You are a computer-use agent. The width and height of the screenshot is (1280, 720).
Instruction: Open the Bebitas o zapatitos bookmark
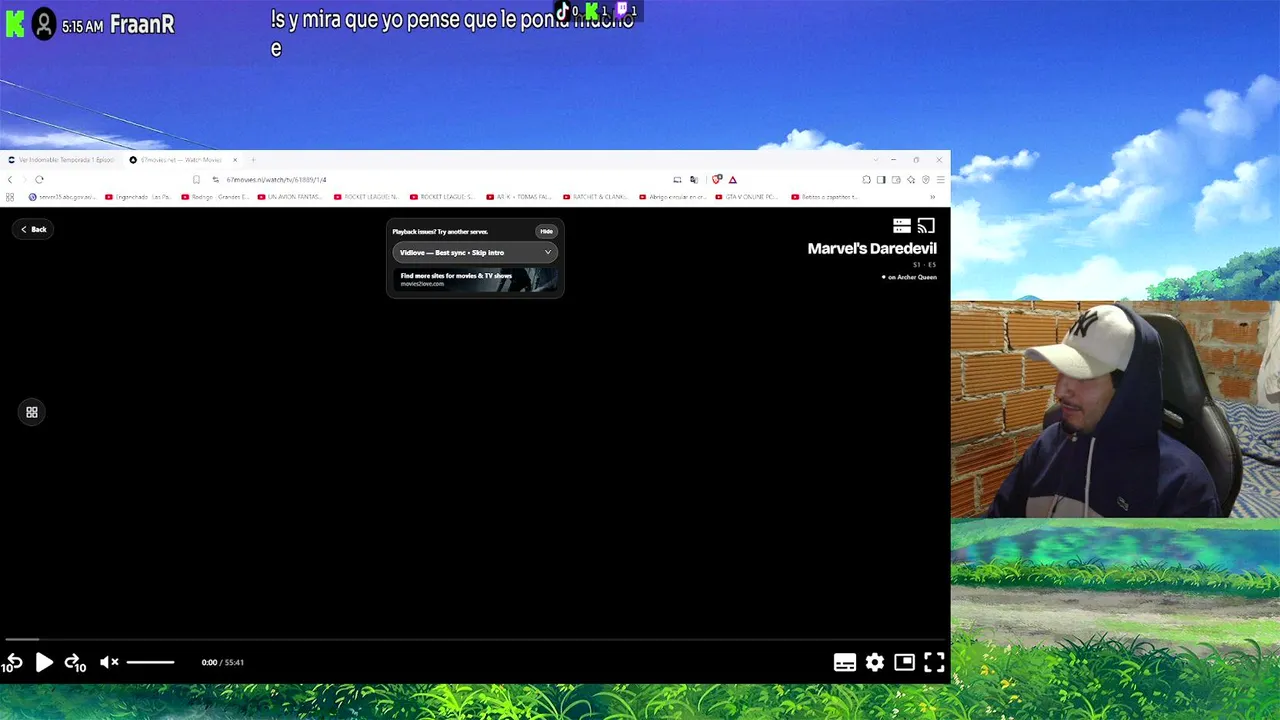824,197
